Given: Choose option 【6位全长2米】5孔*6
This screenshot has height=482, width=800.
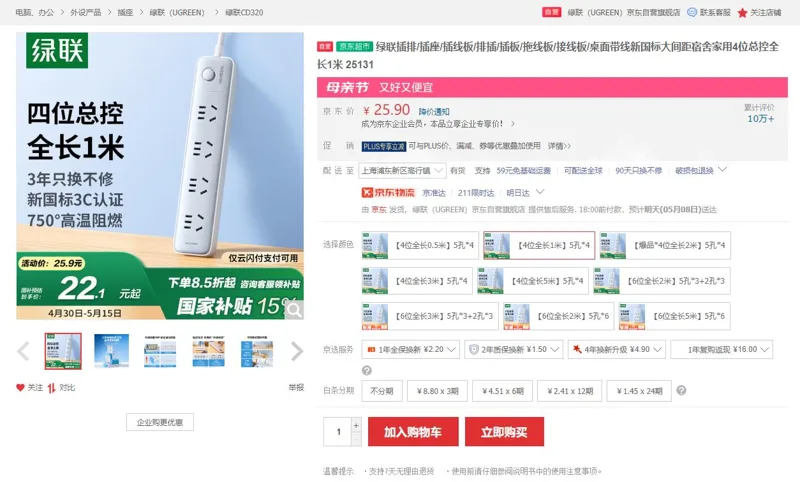Looking at the screenshot, I should tap(559, 316).
